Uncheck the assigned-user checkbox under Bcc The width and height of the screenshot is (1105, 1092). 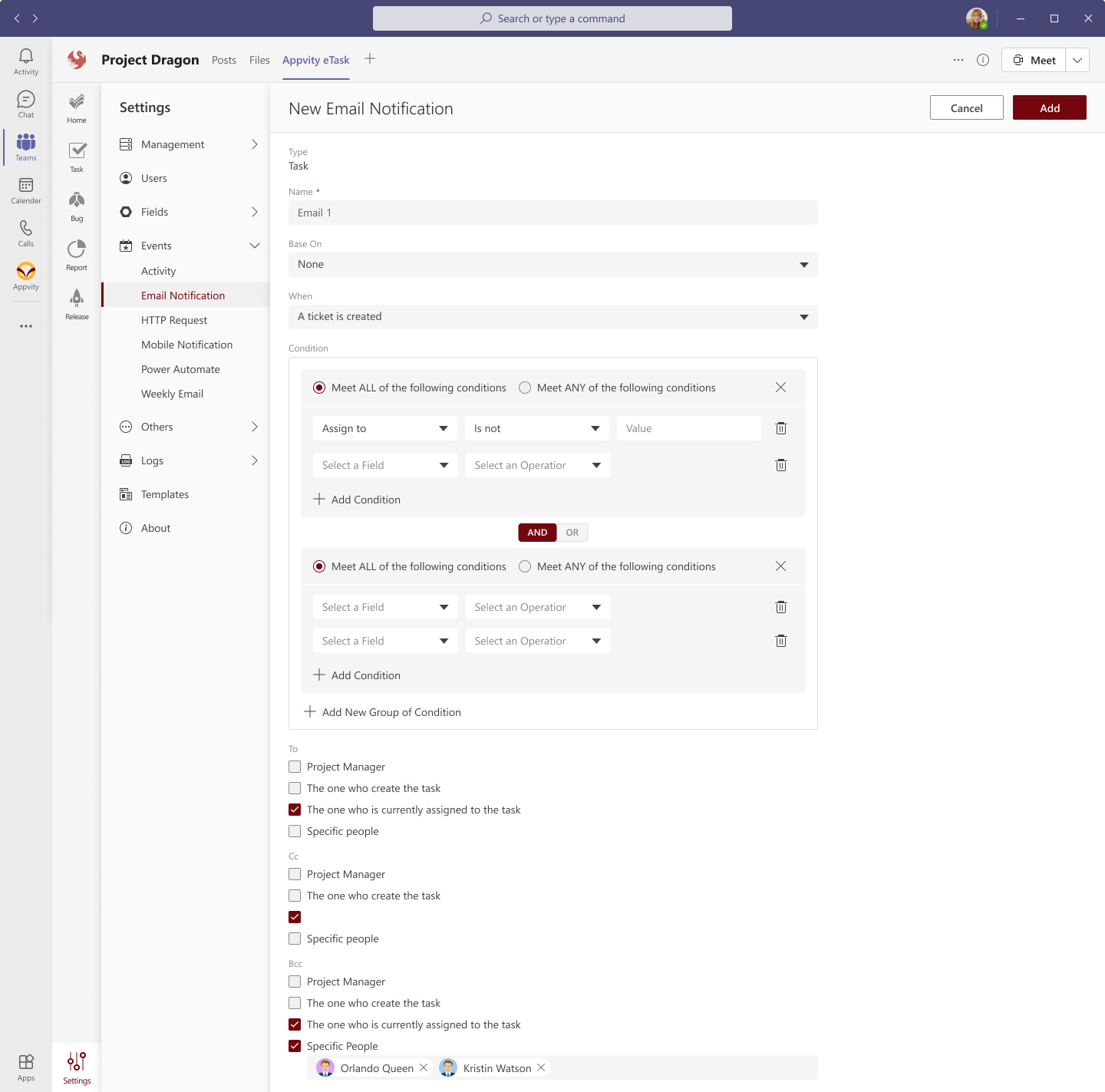(295, 1024)
